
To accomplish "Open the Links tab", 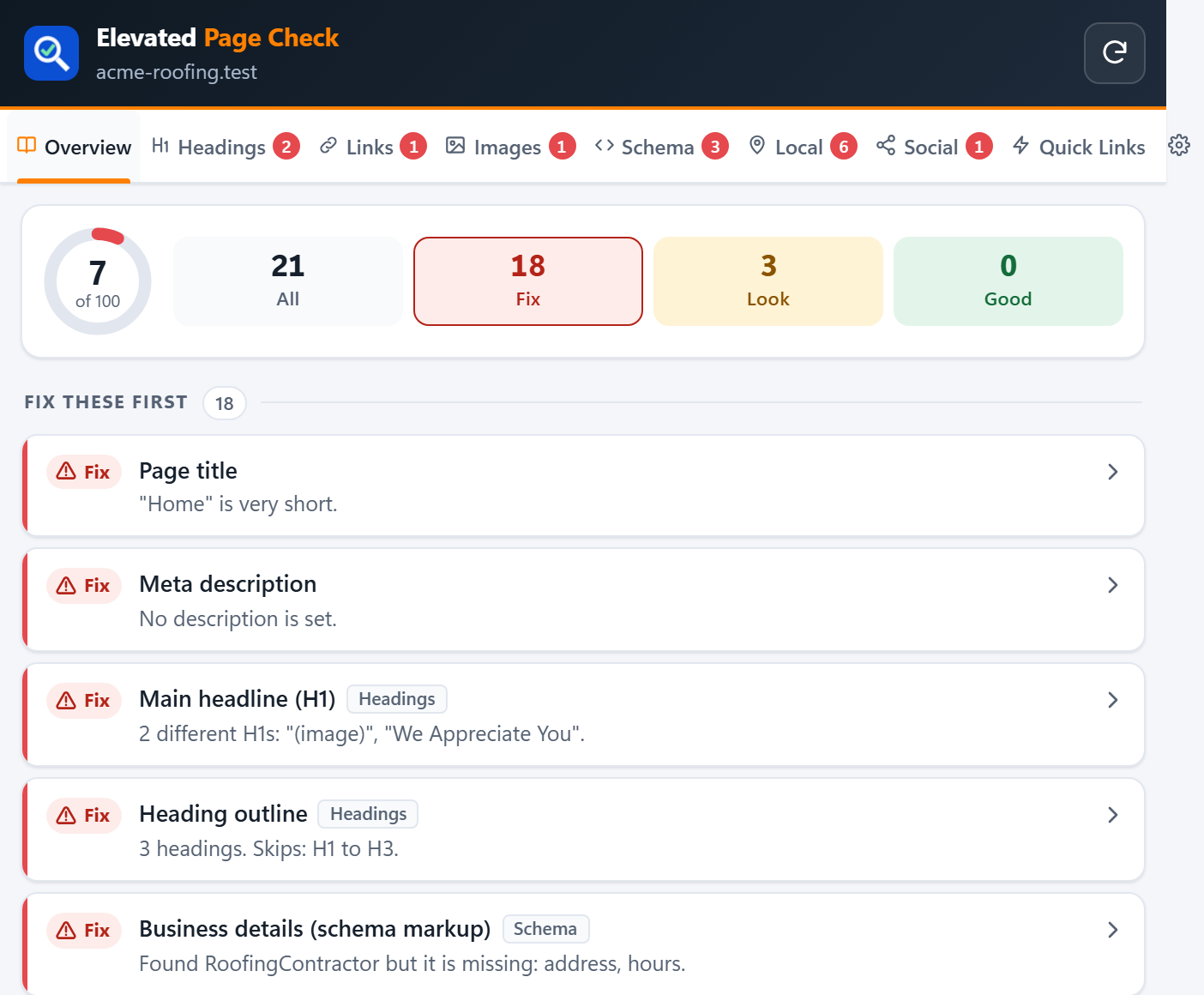I will [373, 147].
